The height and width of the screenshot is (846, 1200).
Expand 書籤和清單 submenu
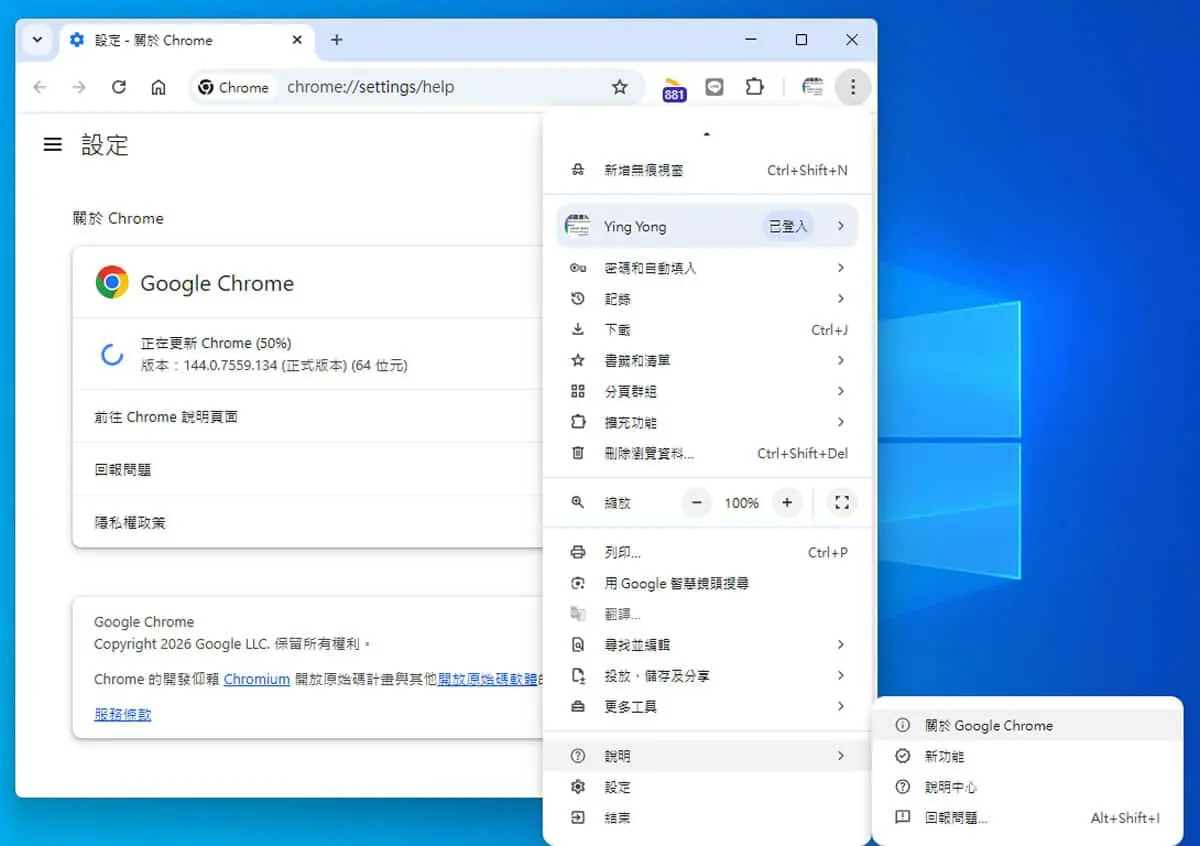pyautogui.click(x=708, y=360)
